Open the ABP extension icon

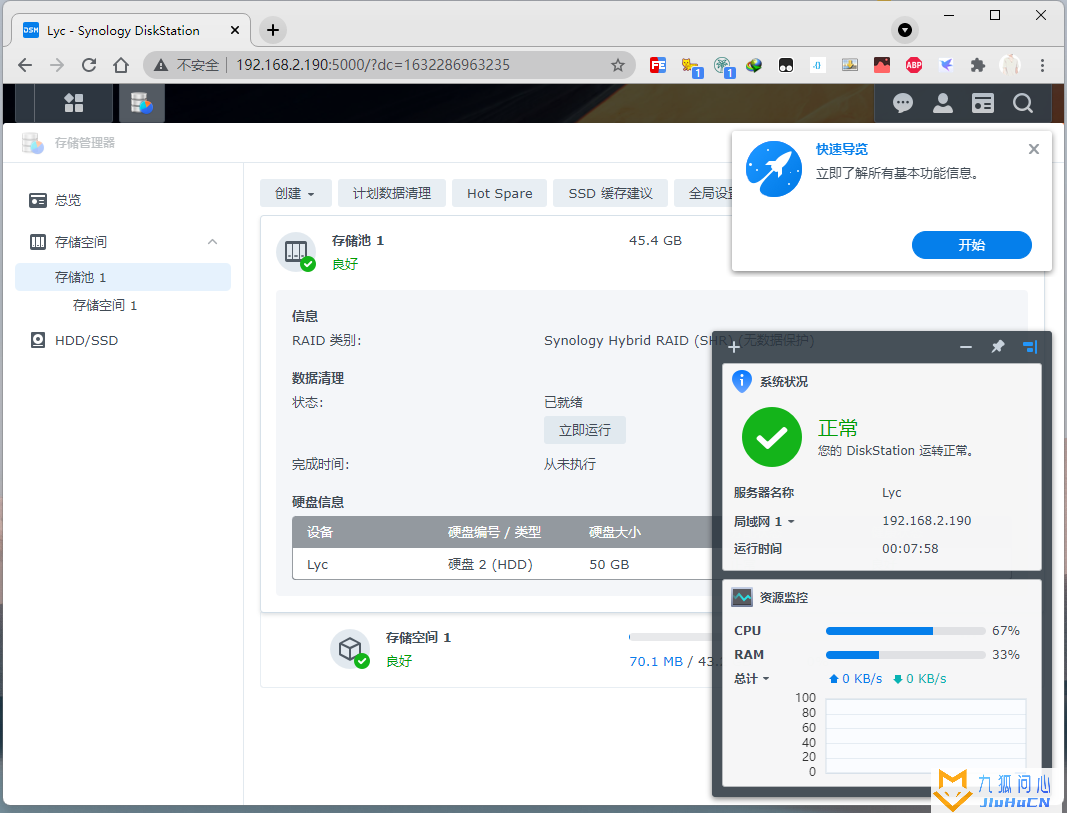click(x=914, y=65)
